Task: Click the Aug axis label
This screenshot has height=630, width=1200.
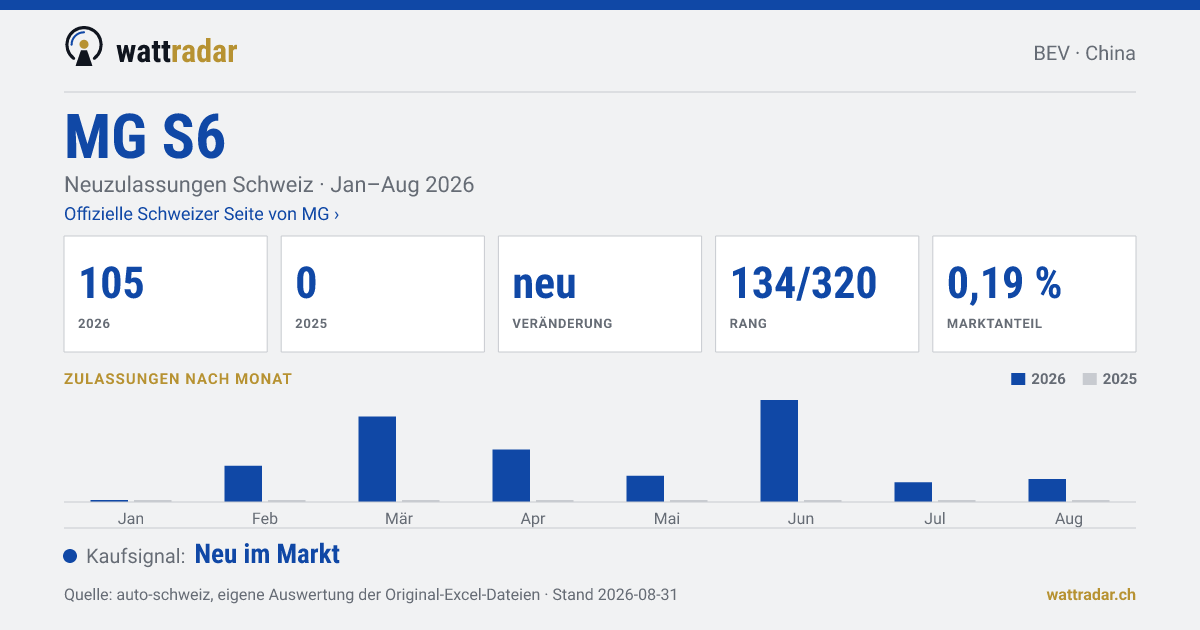Action: pyautogui.click(x=1069, y=518)
